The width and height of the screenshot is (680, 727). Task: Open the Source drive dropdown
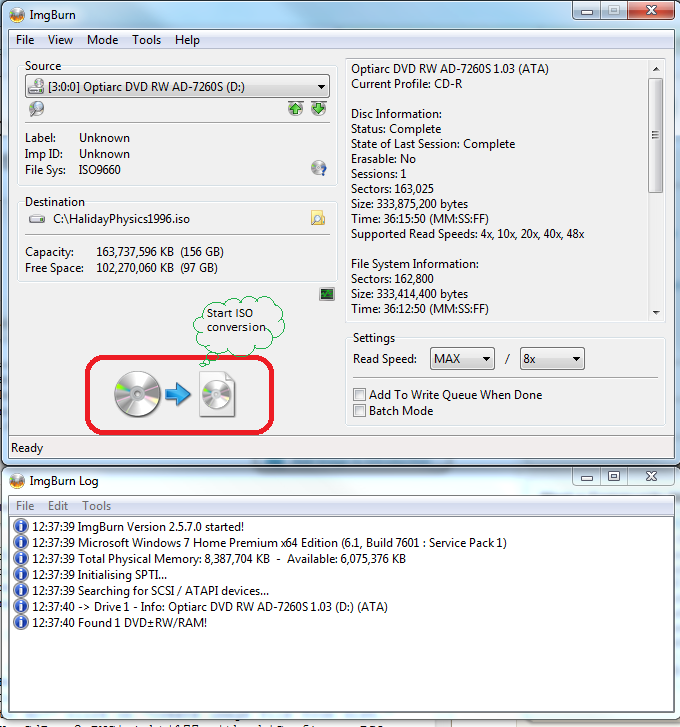pos(177,86)
